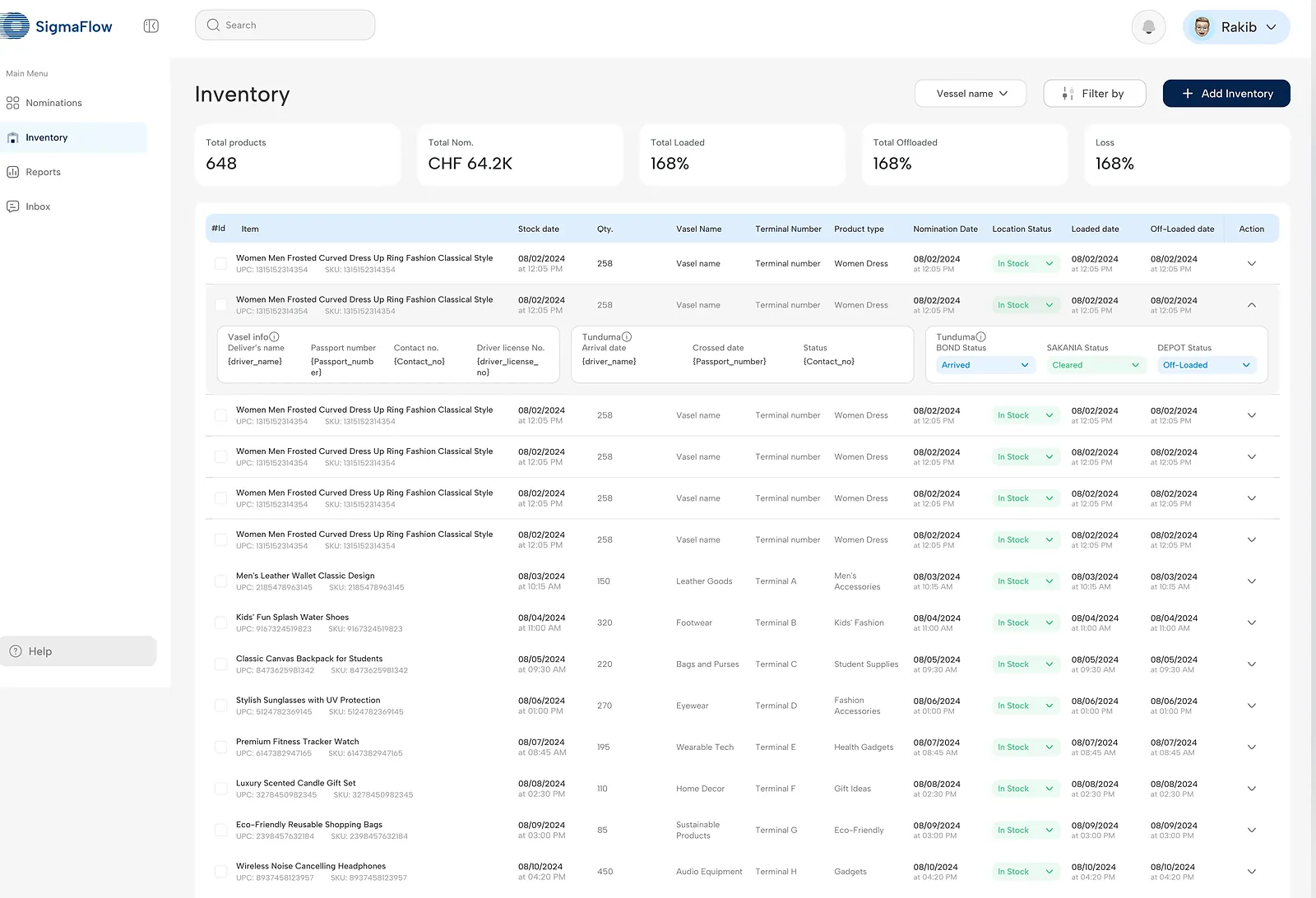The width and height of the screenshot is (1316, 898).
Task: Click the info icon beside Vasel info
Action: click(x=274, y=337)
